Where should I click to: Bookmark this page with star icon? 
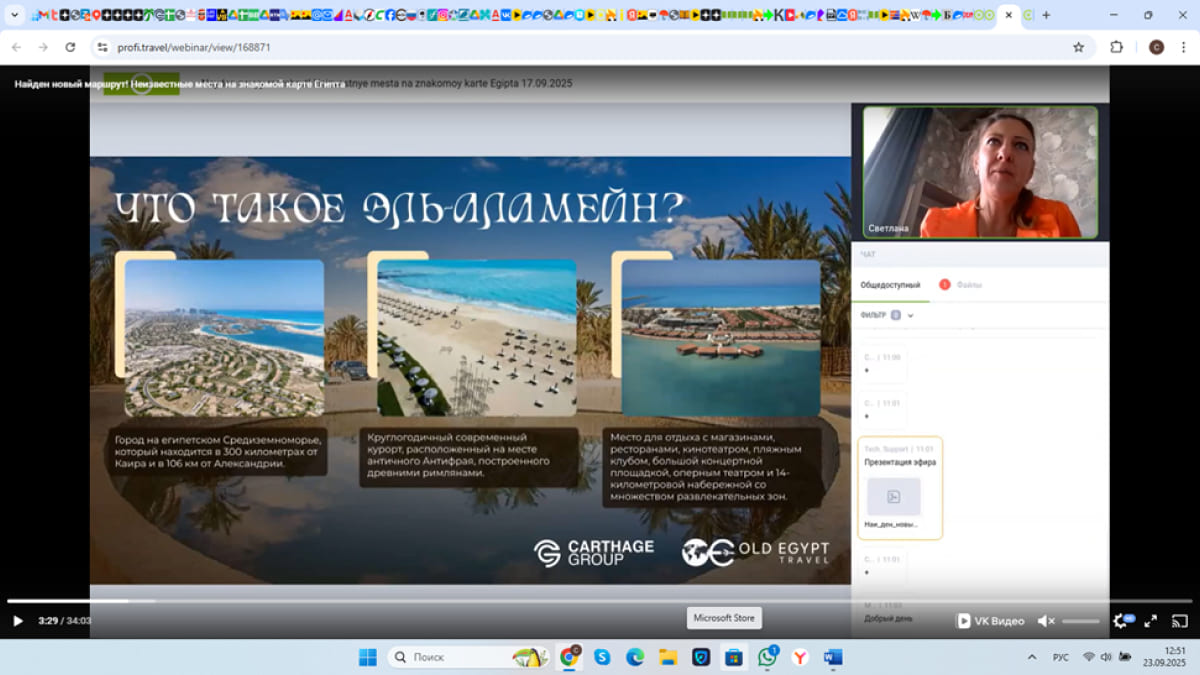tap(1078, 47)
